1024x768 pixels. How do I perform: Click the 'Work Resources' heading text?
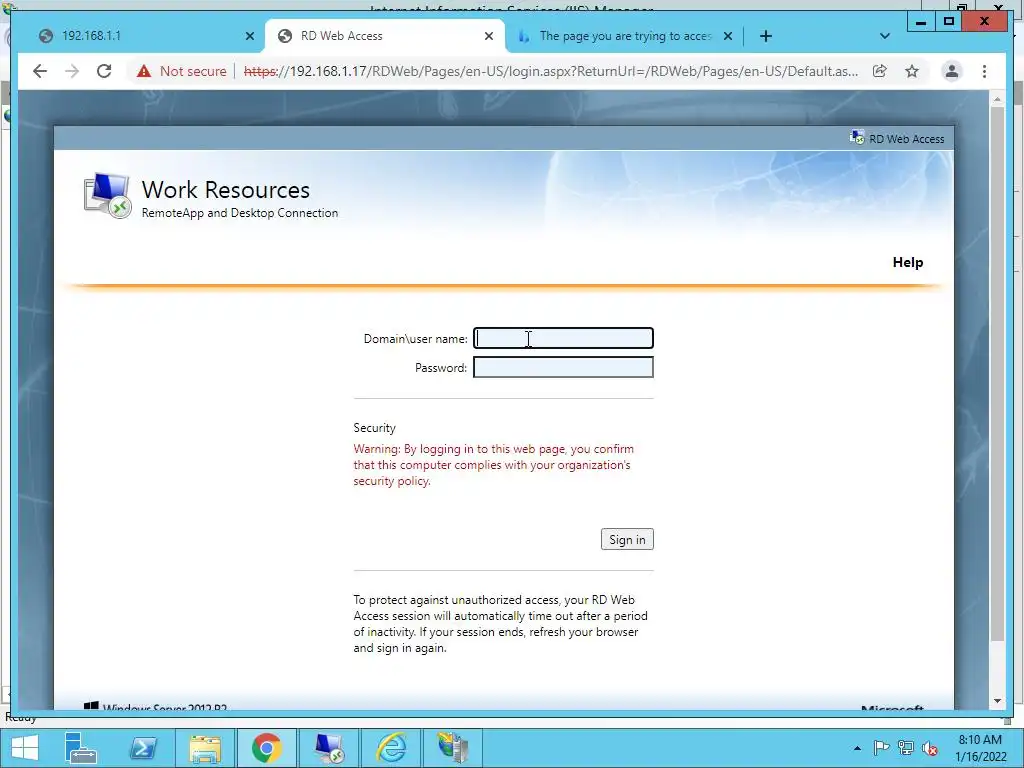click(226, 189)
